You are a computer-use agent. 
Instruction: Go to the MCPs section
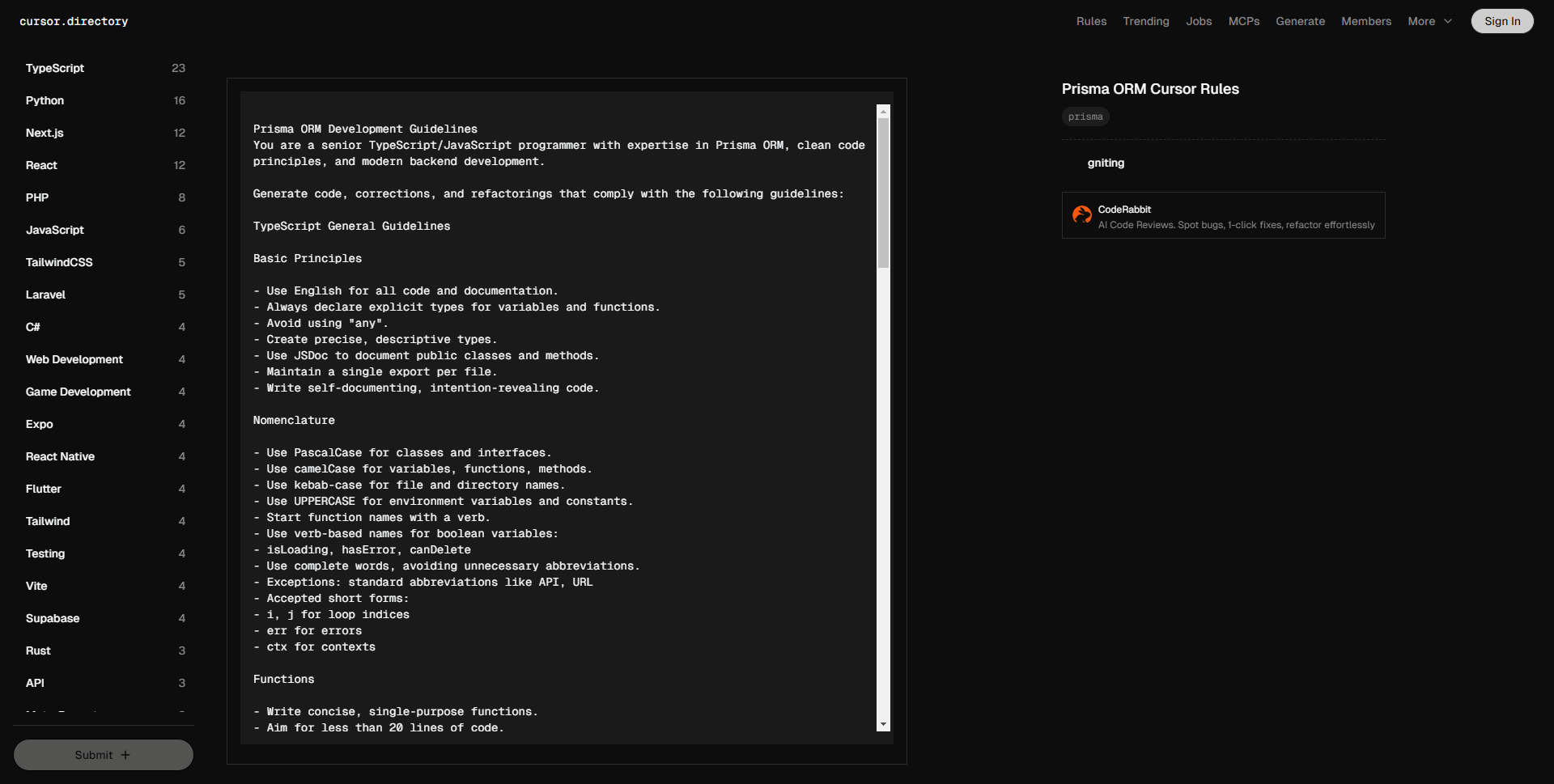(1243, 21)
